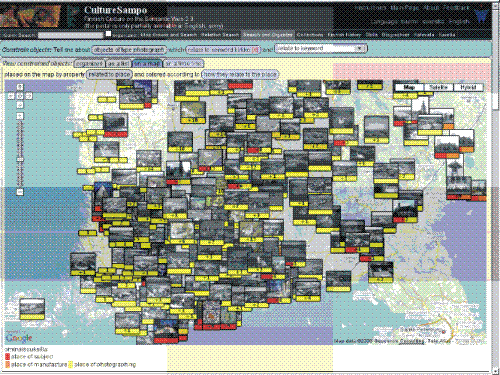
Task: Open the Skills menu item
Action: coord(371,35)
